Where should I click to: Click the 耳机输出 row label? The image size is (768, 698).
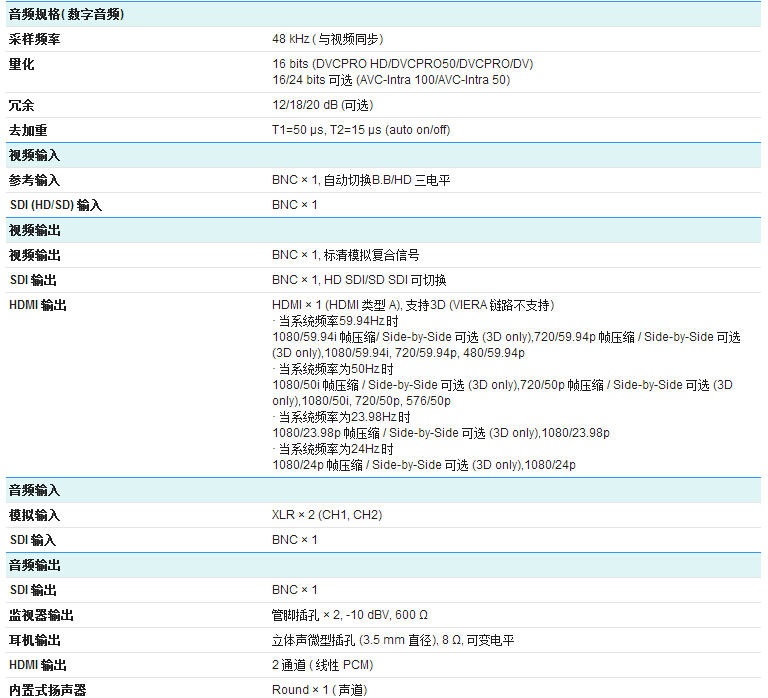(x=35, y=640)
